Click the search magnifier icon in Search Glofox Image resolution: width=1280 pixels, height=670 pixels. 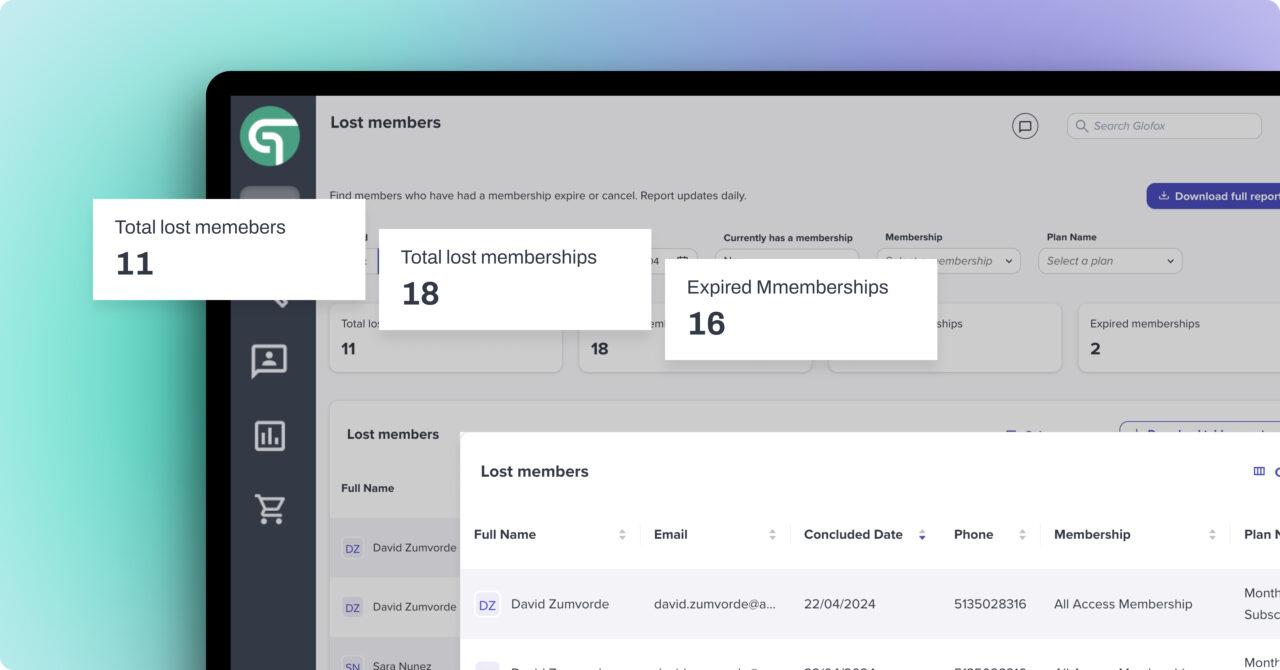tap(1081, 125)
